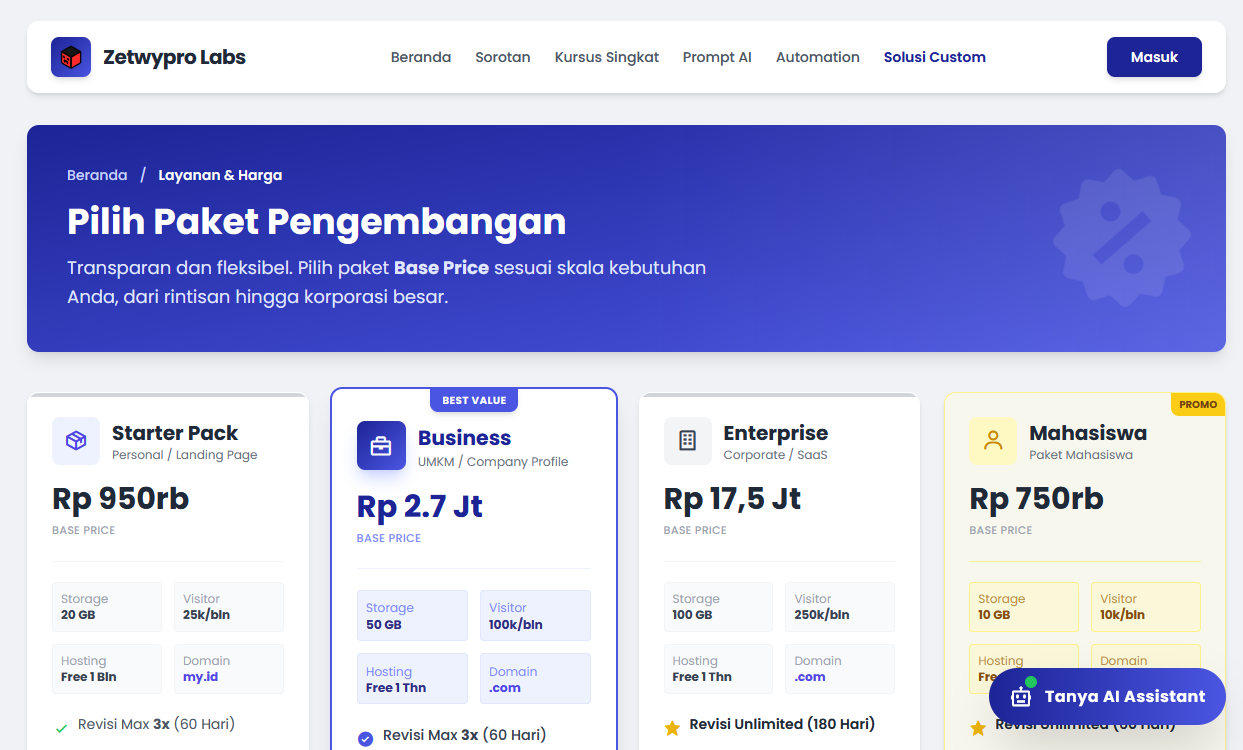
Task: Click the Business Domain .com tile
Action: coord(535,679)
